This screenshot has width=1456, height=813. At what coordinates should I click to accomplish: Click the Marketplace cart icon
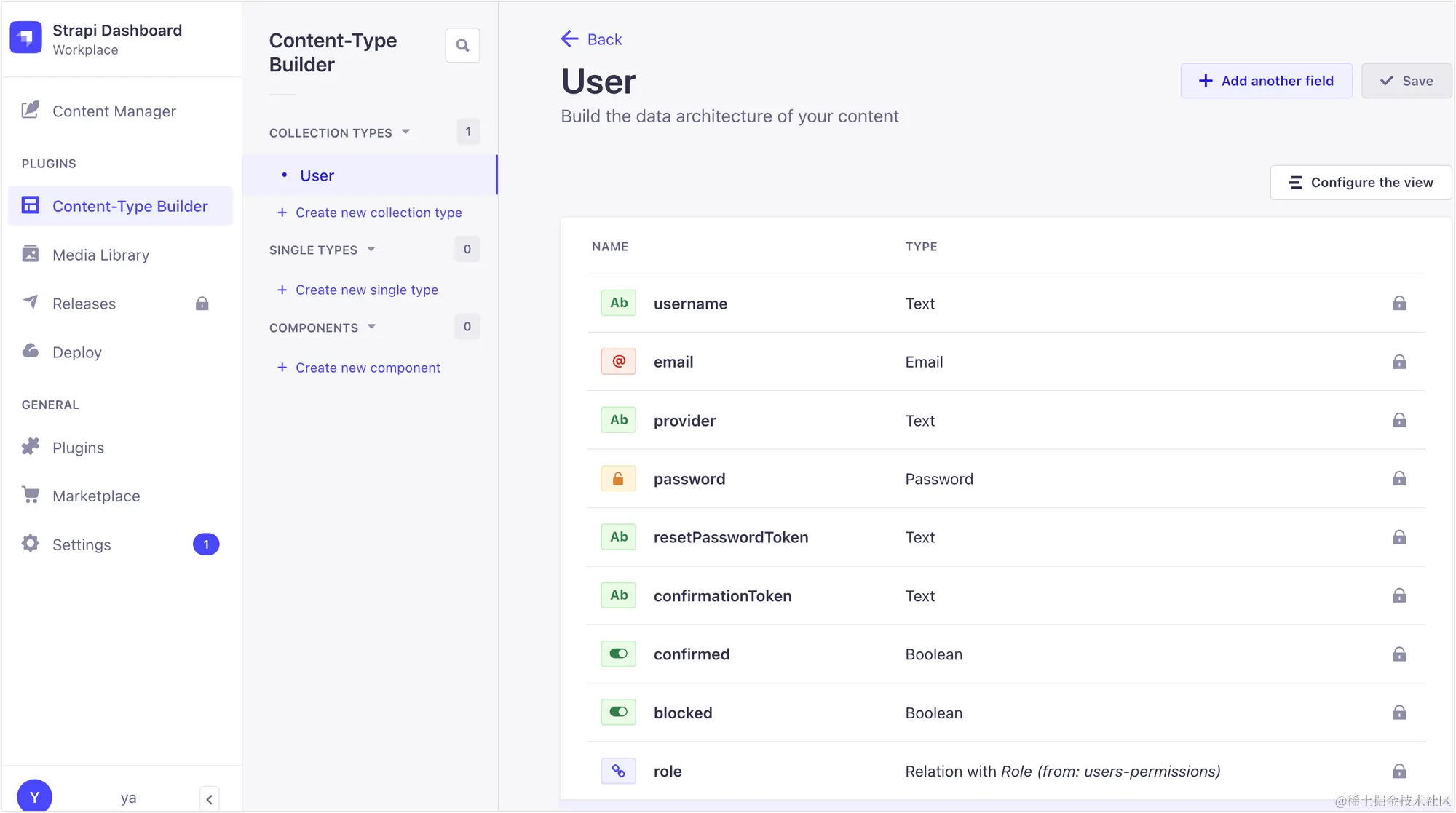(31, 495)
